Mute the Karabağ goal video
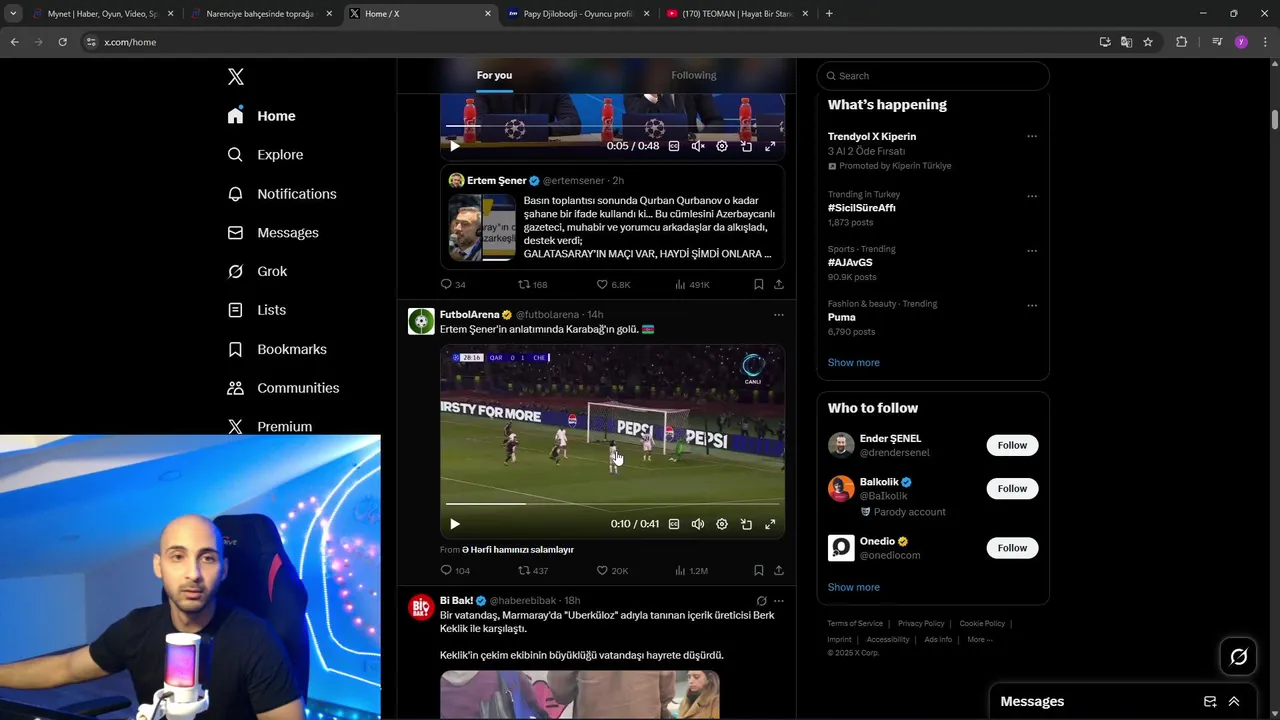Image resolution: width=1280 pixels, height=720 pixels. [x=698, y=524]
